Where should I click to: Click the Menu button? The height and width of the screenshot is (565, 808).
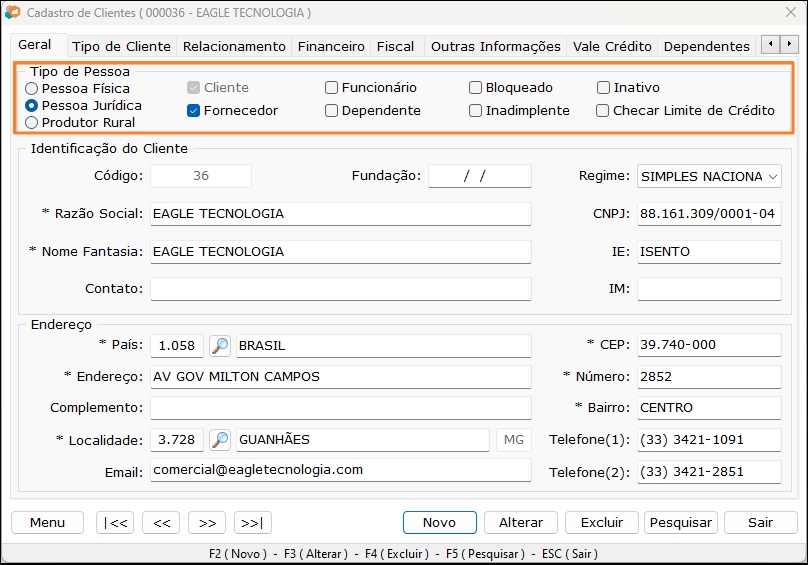[x=47, y=523]
